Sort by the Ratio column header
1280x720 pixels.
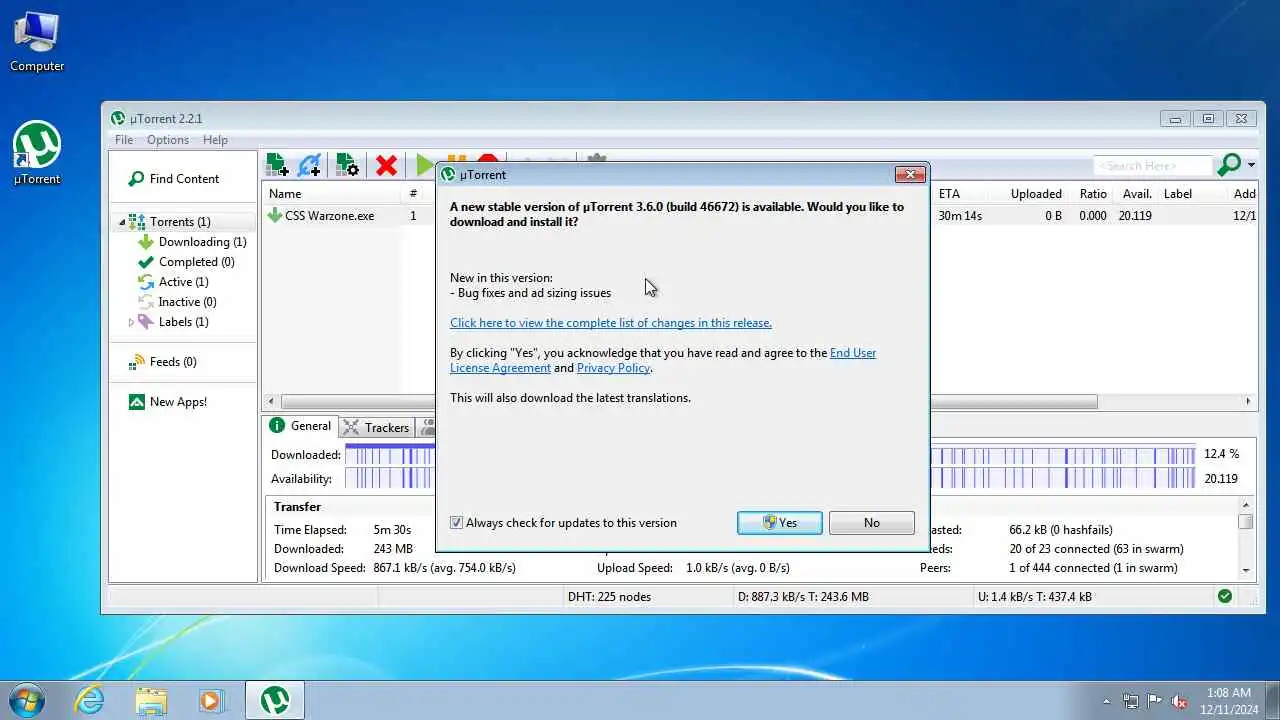tap(1093, 194)
